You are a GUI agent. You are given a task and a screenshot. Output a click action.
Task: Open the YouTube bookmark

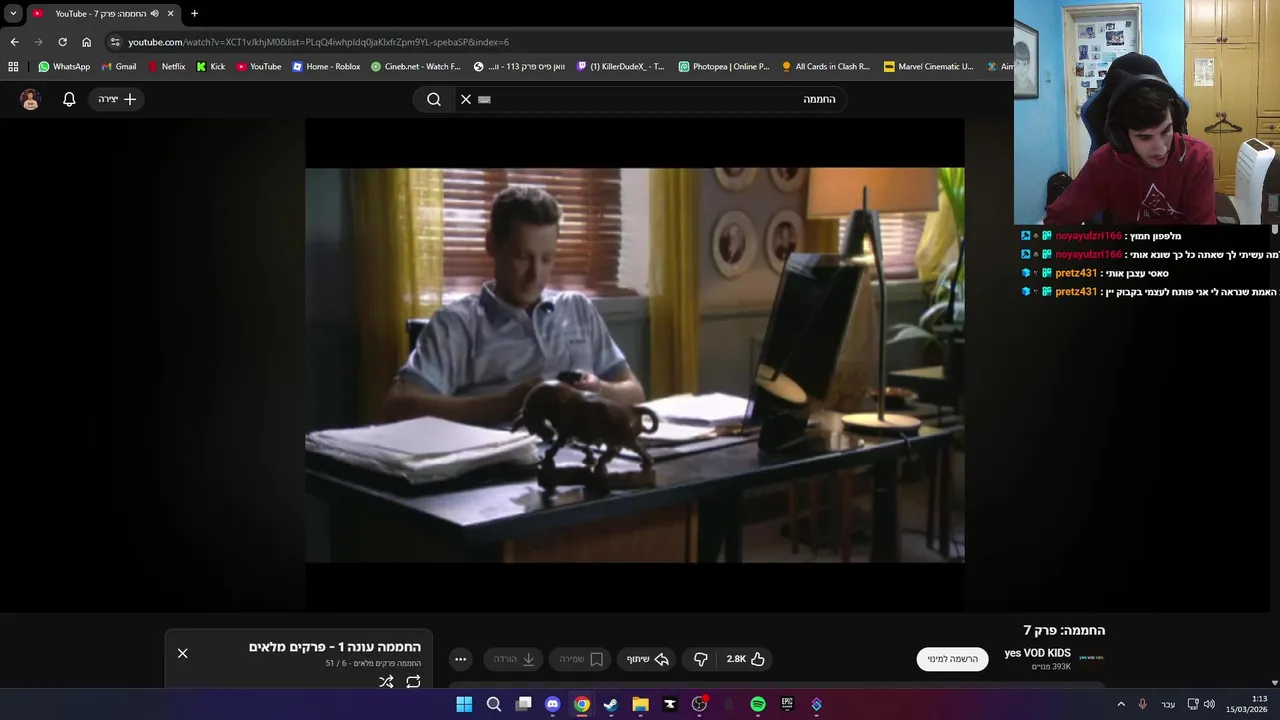coord(259,66)
